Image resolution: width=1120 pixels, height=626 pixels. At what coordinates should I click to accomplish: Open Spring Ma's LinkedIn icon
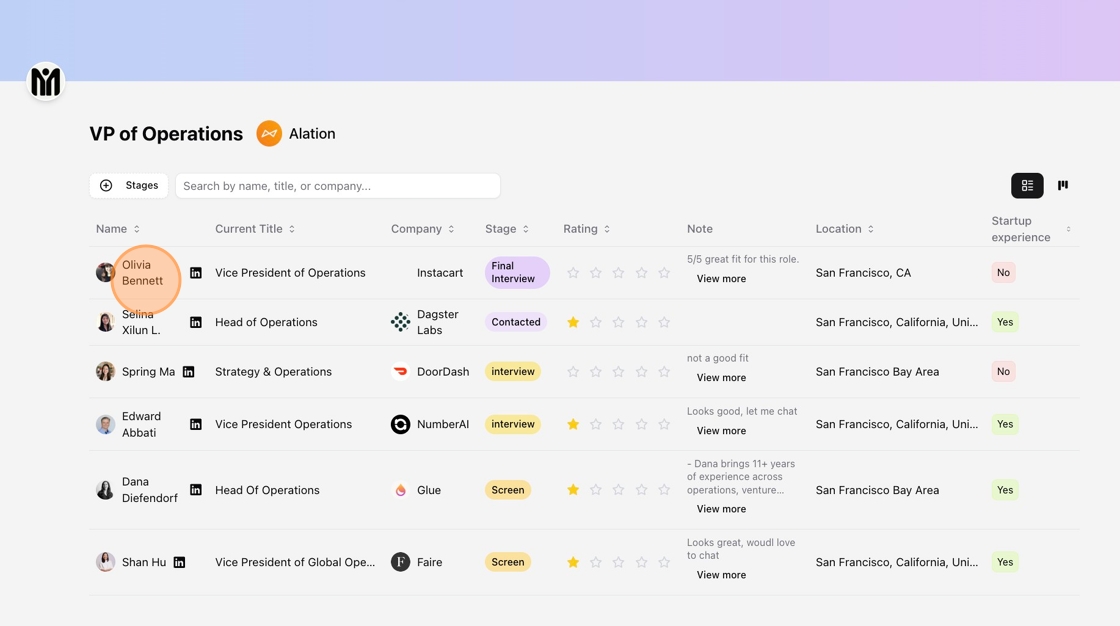(189, 372)
